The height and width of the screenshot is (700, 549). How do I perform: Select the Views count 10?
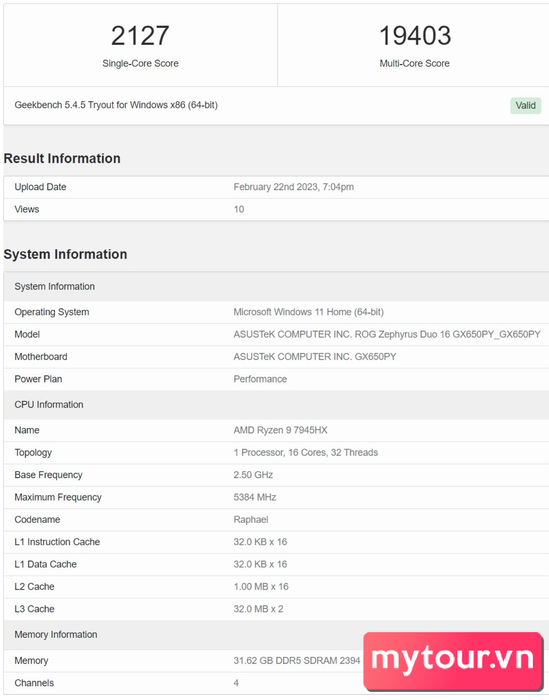coord(239,209)
